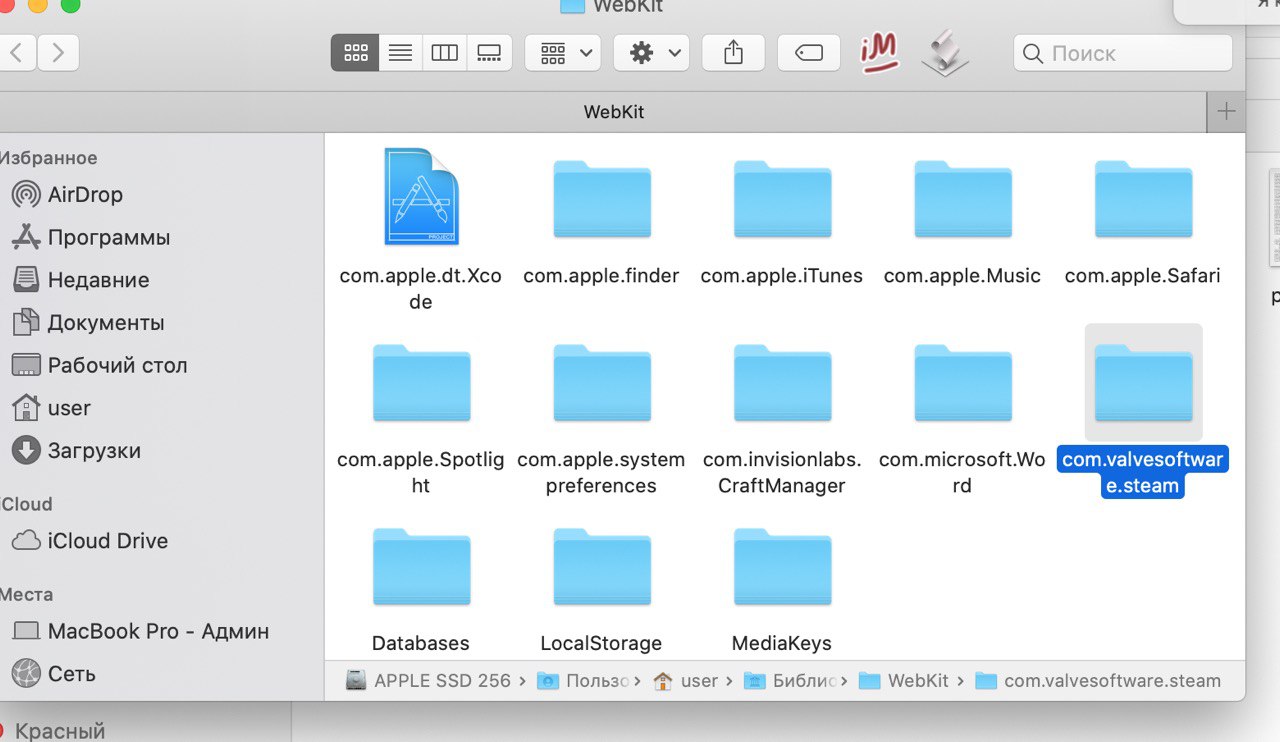Click WebKit in the path bar
Viewport: 1280px width, 742px height.
[904, 681]
